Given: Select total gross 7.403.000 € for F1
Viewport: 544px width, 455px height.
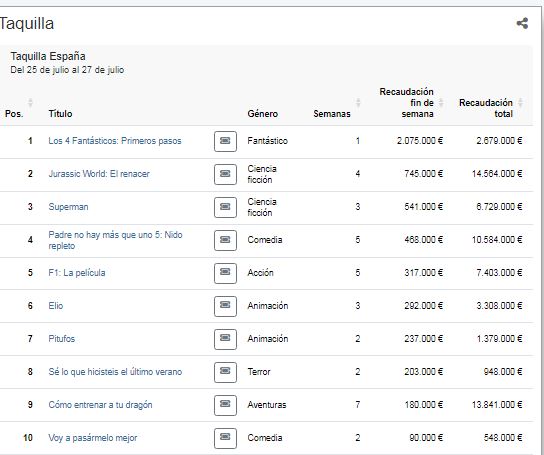Looking at the screenshot, I should pyautogui.click(x=499, y=273).
